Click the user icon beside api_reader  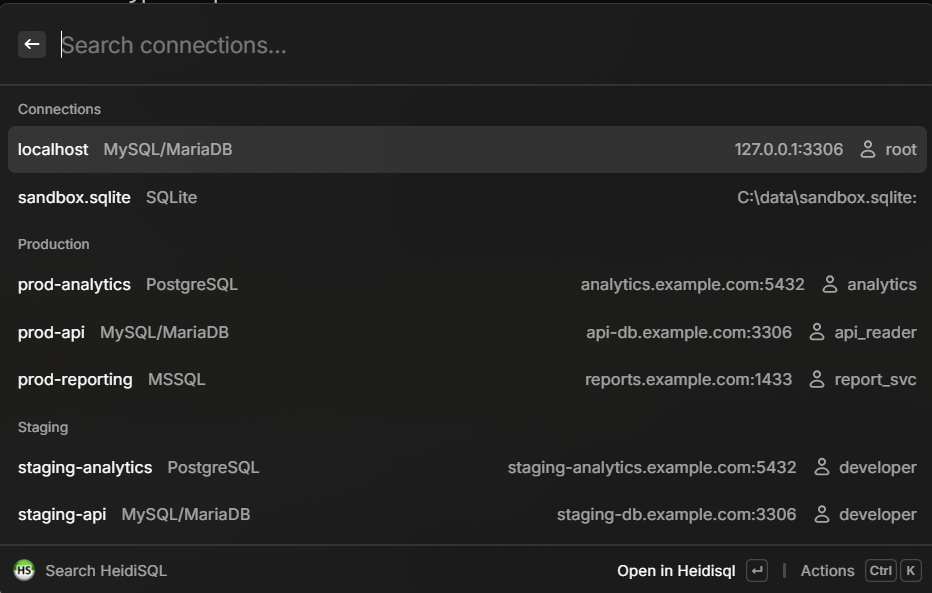[x=817, y=332]
